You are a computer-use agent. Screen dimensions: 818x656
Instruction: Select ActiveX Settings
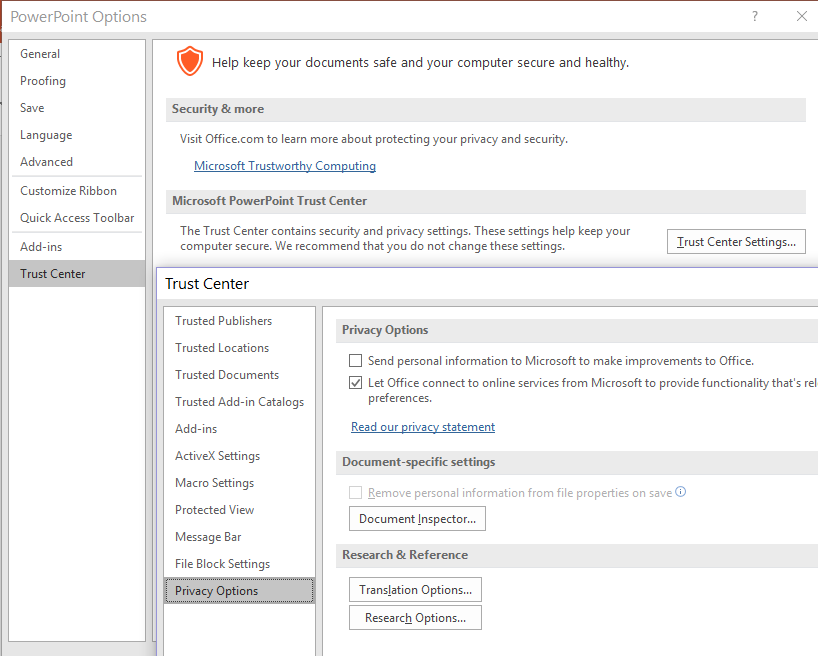click(x=239, y=456)
